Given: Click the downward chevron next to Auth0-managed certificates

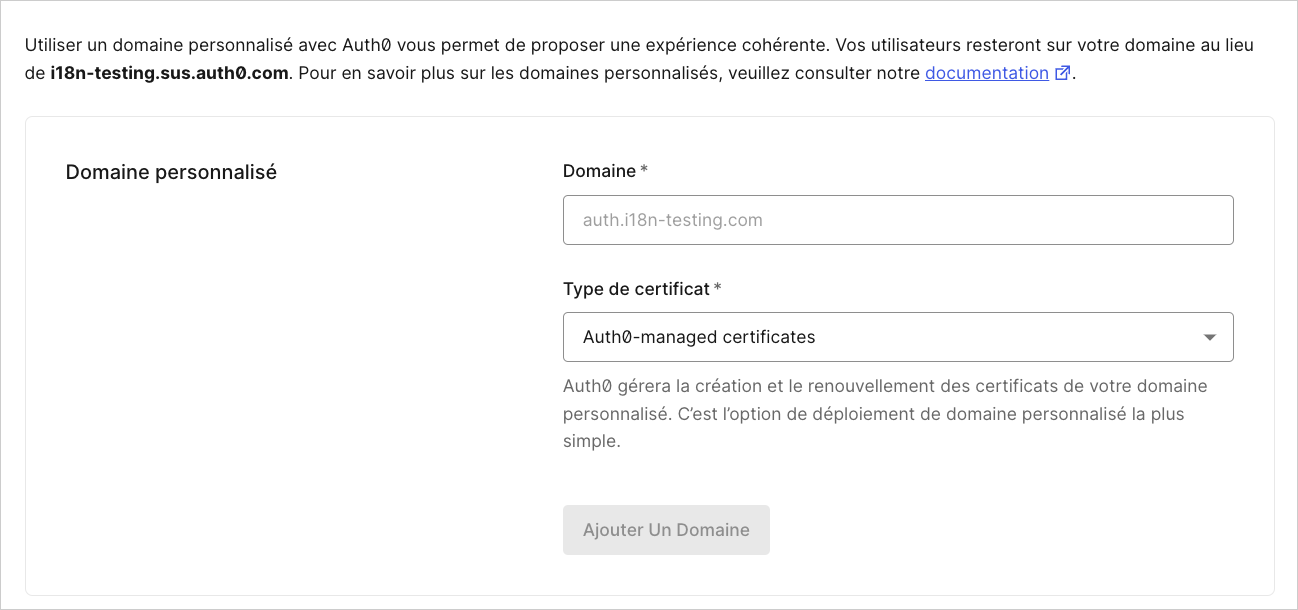Looking at the screenshot, I should (1210, 337).
